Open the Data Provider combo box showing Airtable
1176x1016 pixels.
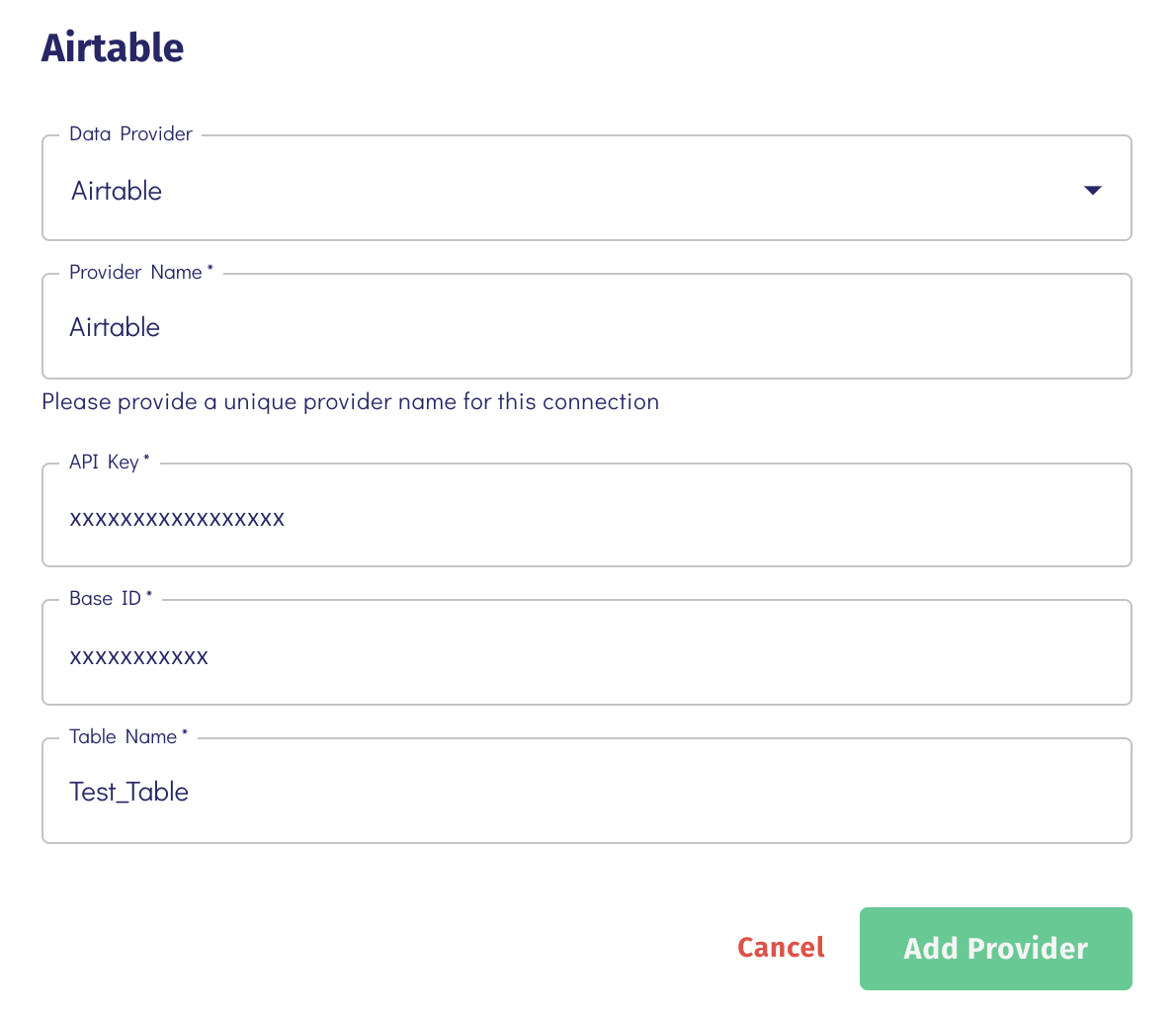586,188
